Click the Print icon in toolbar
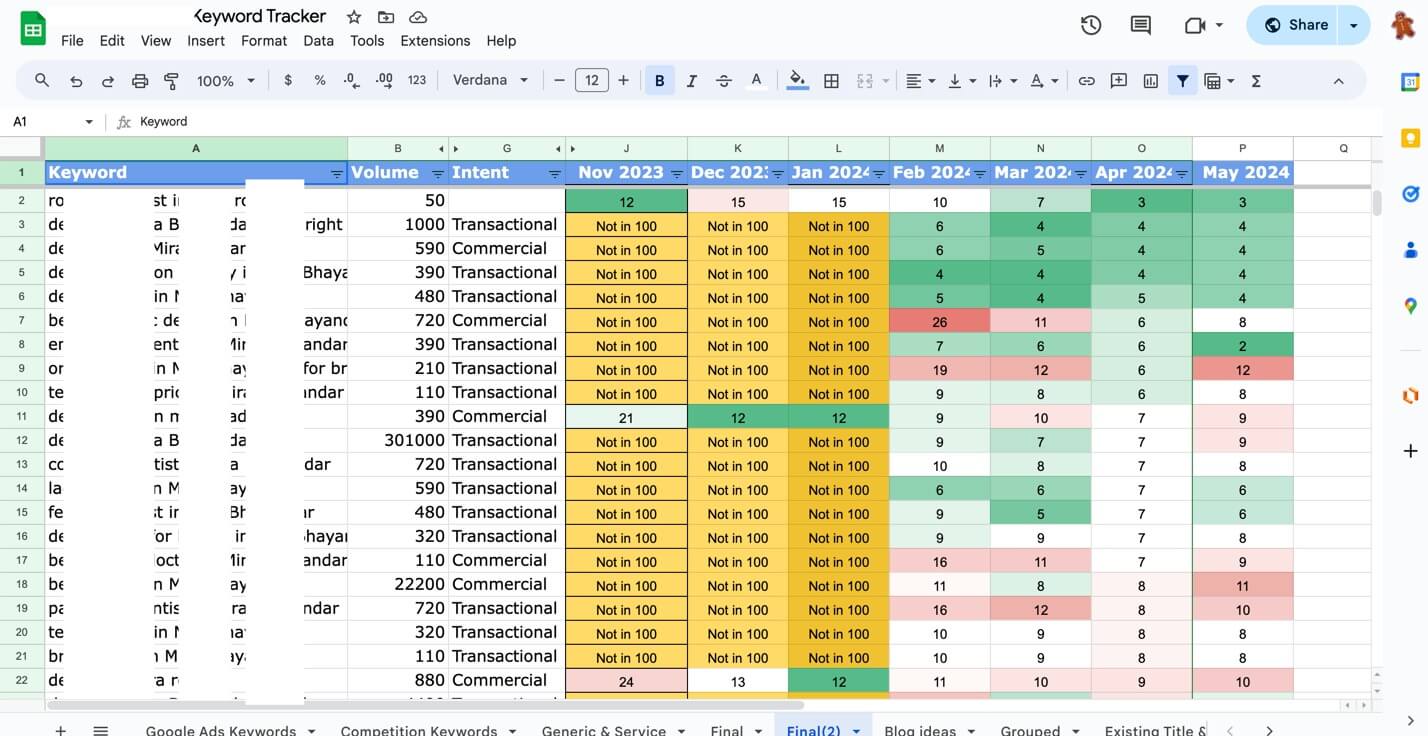1428x736 pixels. 140,81
